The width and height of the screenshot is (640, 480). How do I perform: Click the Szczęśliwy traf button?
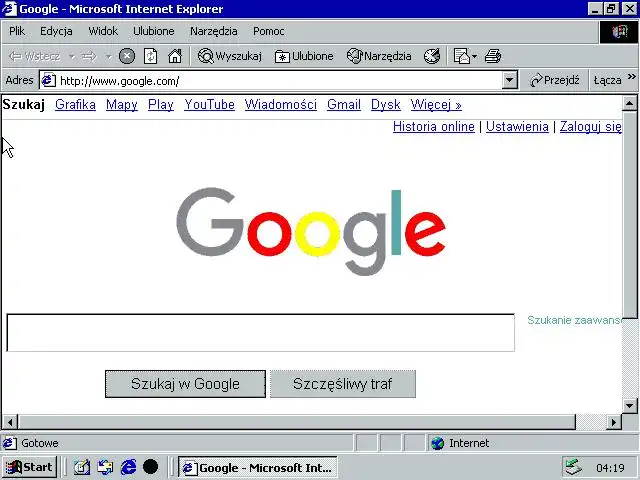(342, 384)
